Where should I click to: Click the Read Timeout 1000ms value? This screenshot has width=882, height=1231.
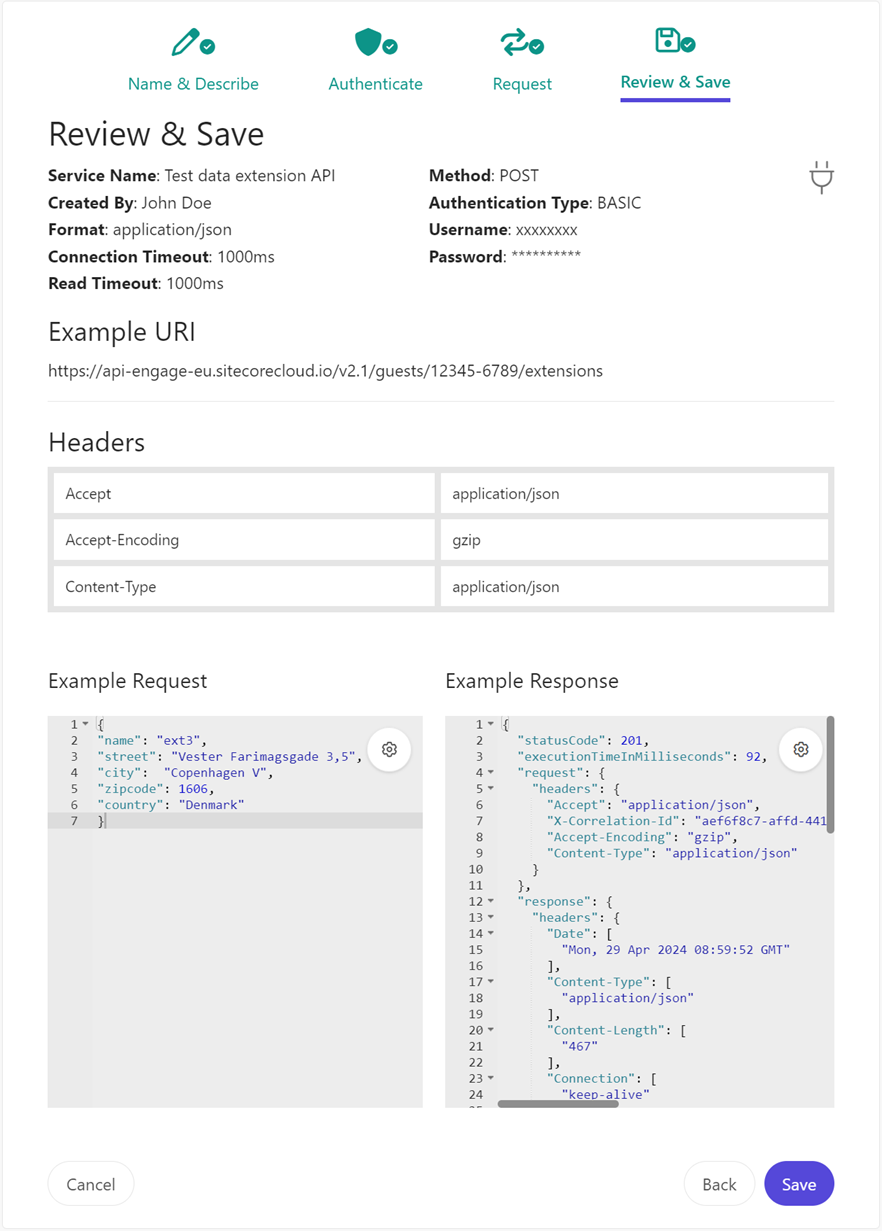pyautogui.click(x=195, y=284)
